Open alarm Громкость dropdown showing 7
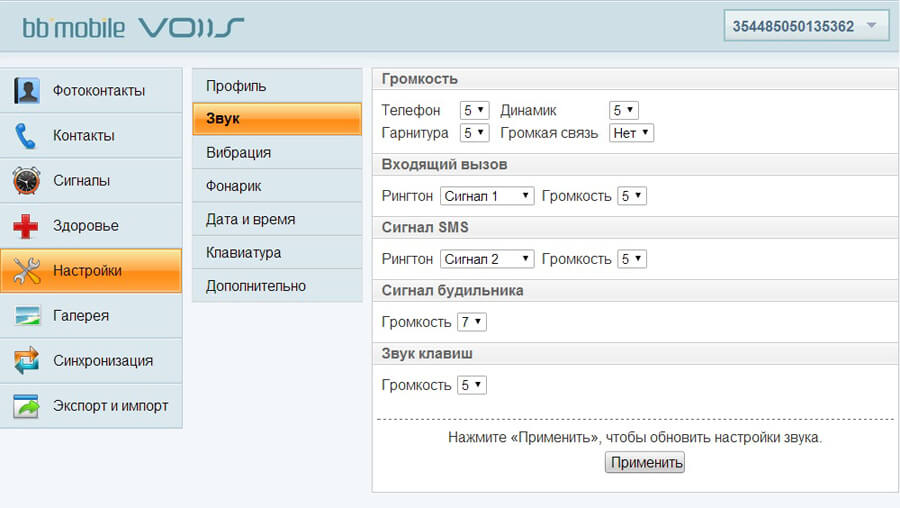The height and width of the screenshot is (508, 900). point(471,323)
